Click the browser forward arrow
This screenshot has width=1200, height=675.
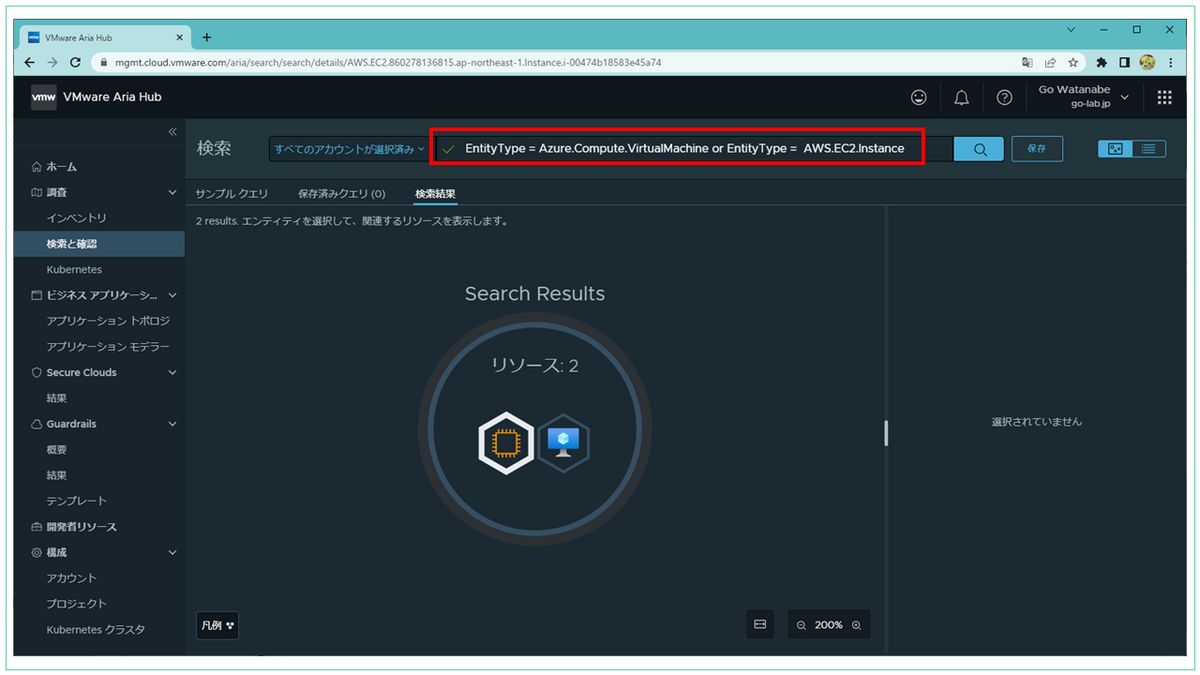click(52, 62)
